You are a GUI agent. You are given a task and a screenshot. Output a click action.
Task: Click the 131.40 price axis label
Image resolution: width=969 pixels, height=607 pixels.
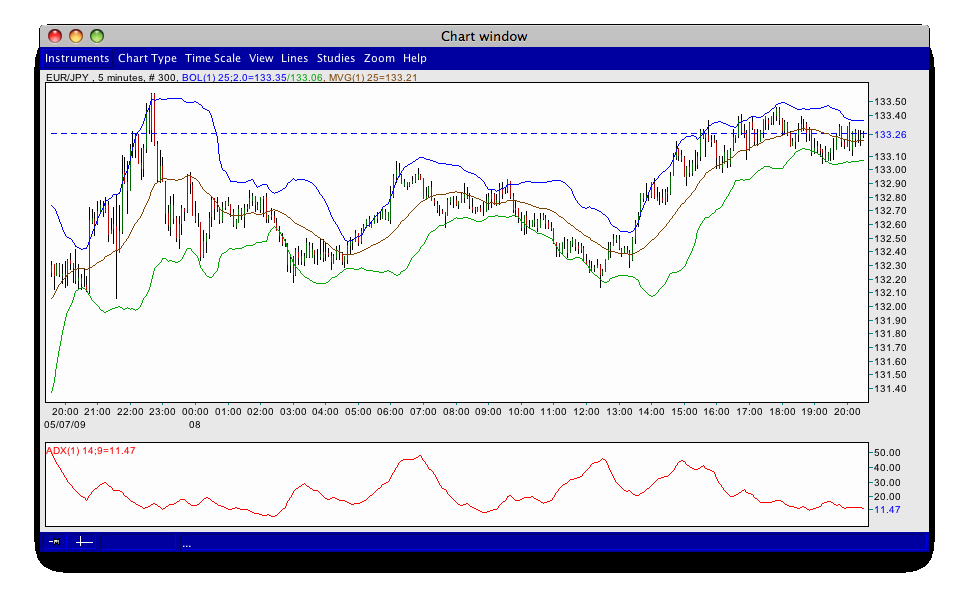click(890, 389)
